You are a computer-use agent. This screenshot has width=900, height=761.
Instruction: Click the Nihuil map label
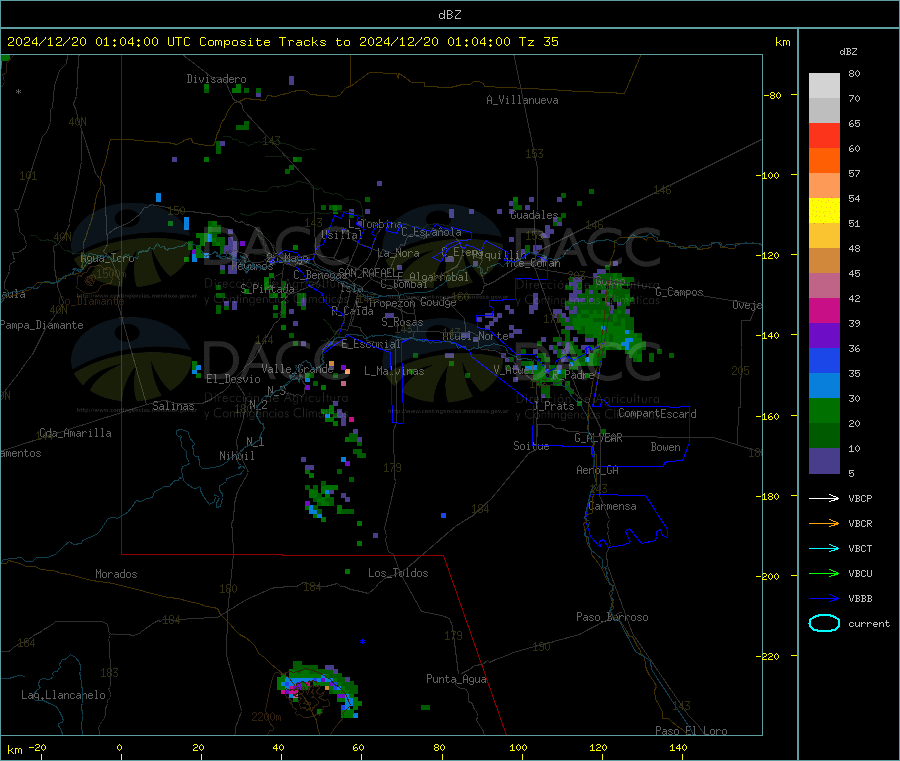coord(236,456)
